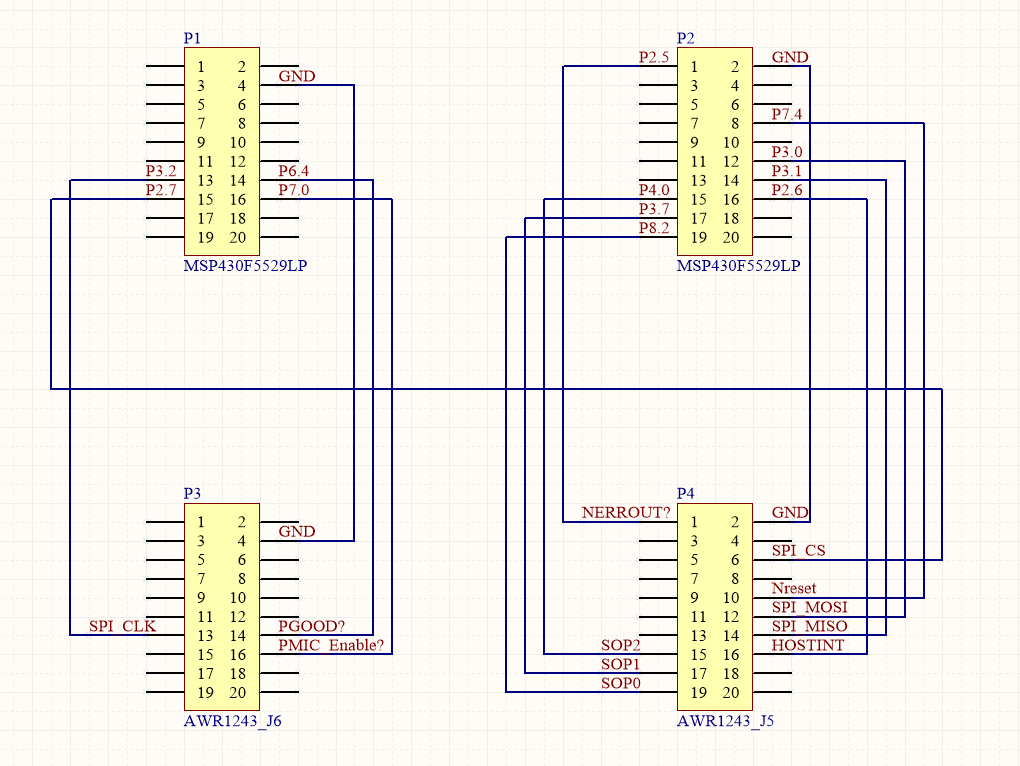
Task: Click the SPI_MOSI net label
Action: point(809,607)
